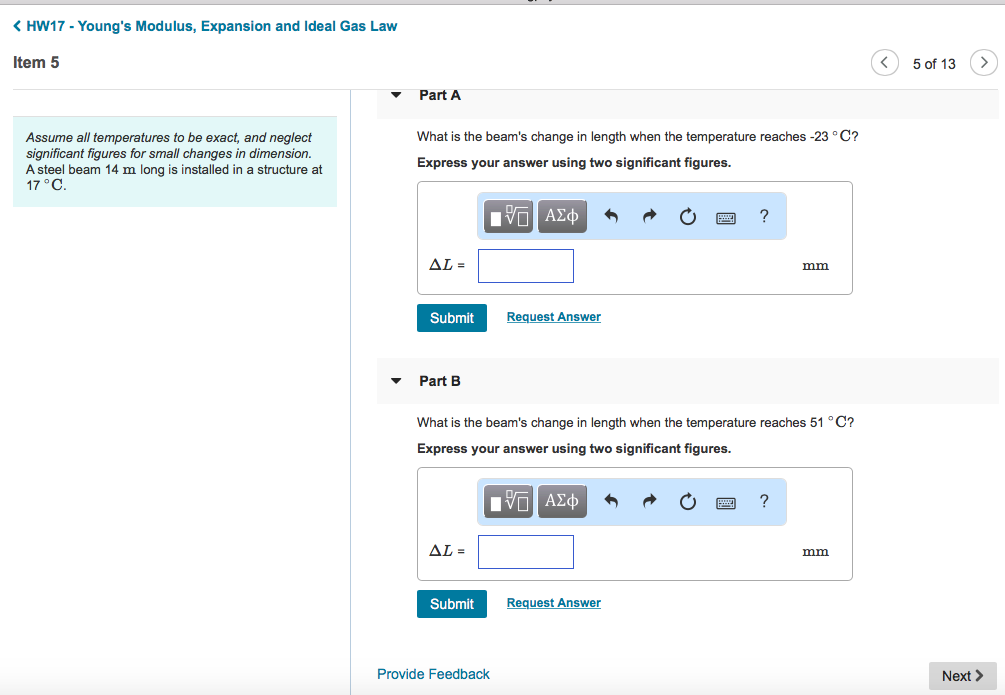Image resolution: width=1005 pixels, height=695 pixels.
Task: Open the help question mark in Part B toolbar
Action: [x=763, y=501]
